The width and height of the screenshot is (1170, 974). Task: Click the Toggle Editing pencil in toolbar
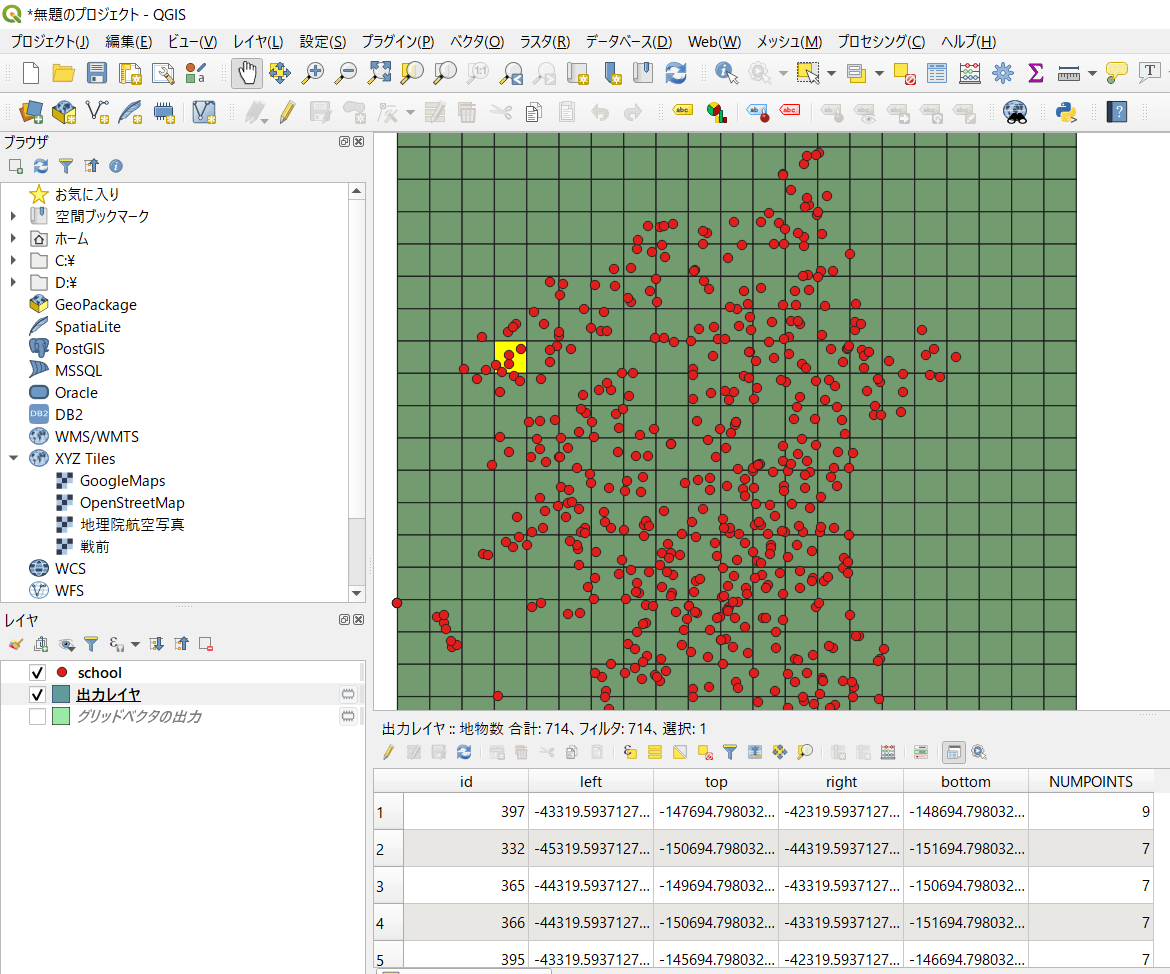pyautogui.click(x=287, y=113)
